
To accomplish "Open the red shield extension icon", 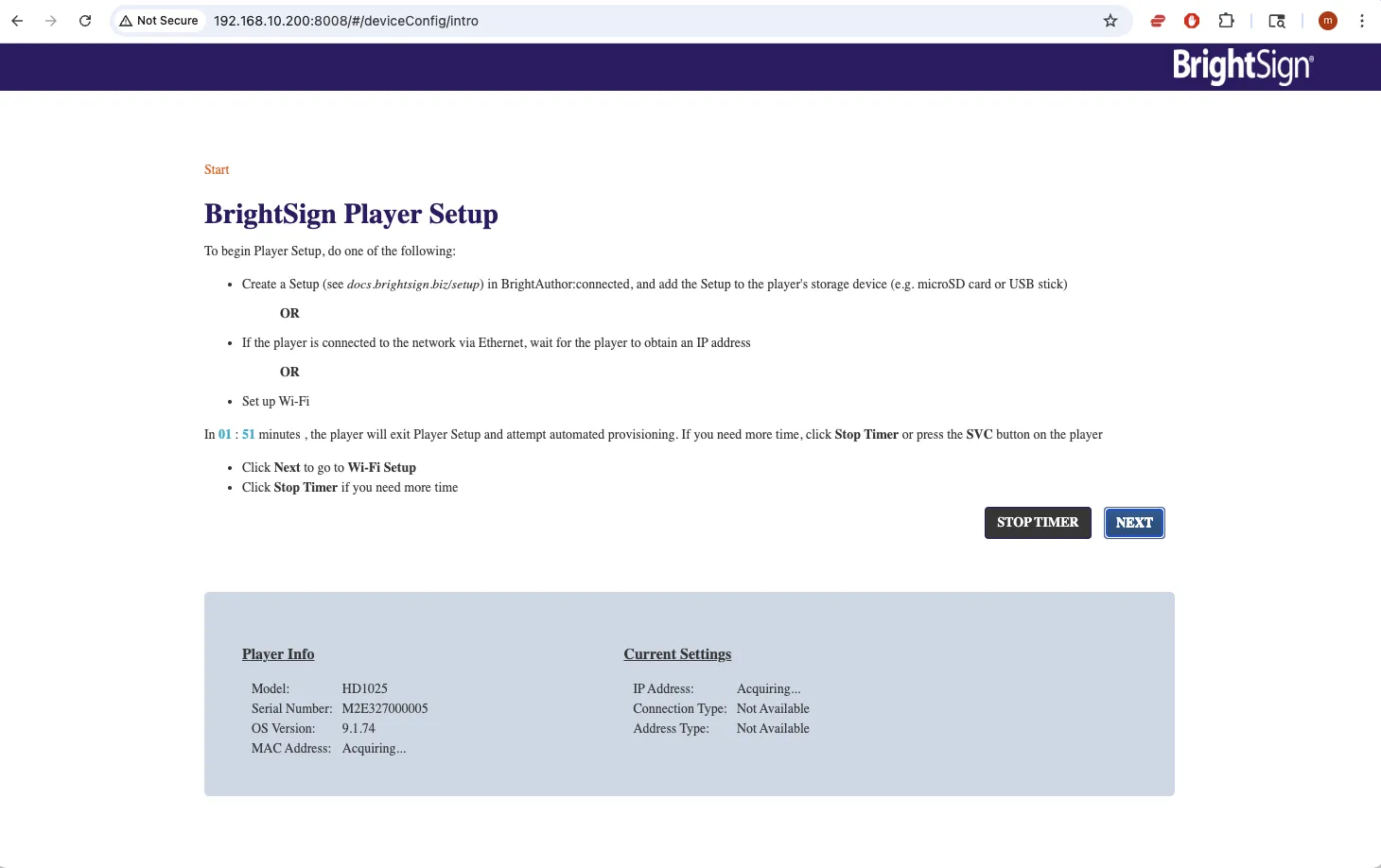I will (x=1192, y=21).
